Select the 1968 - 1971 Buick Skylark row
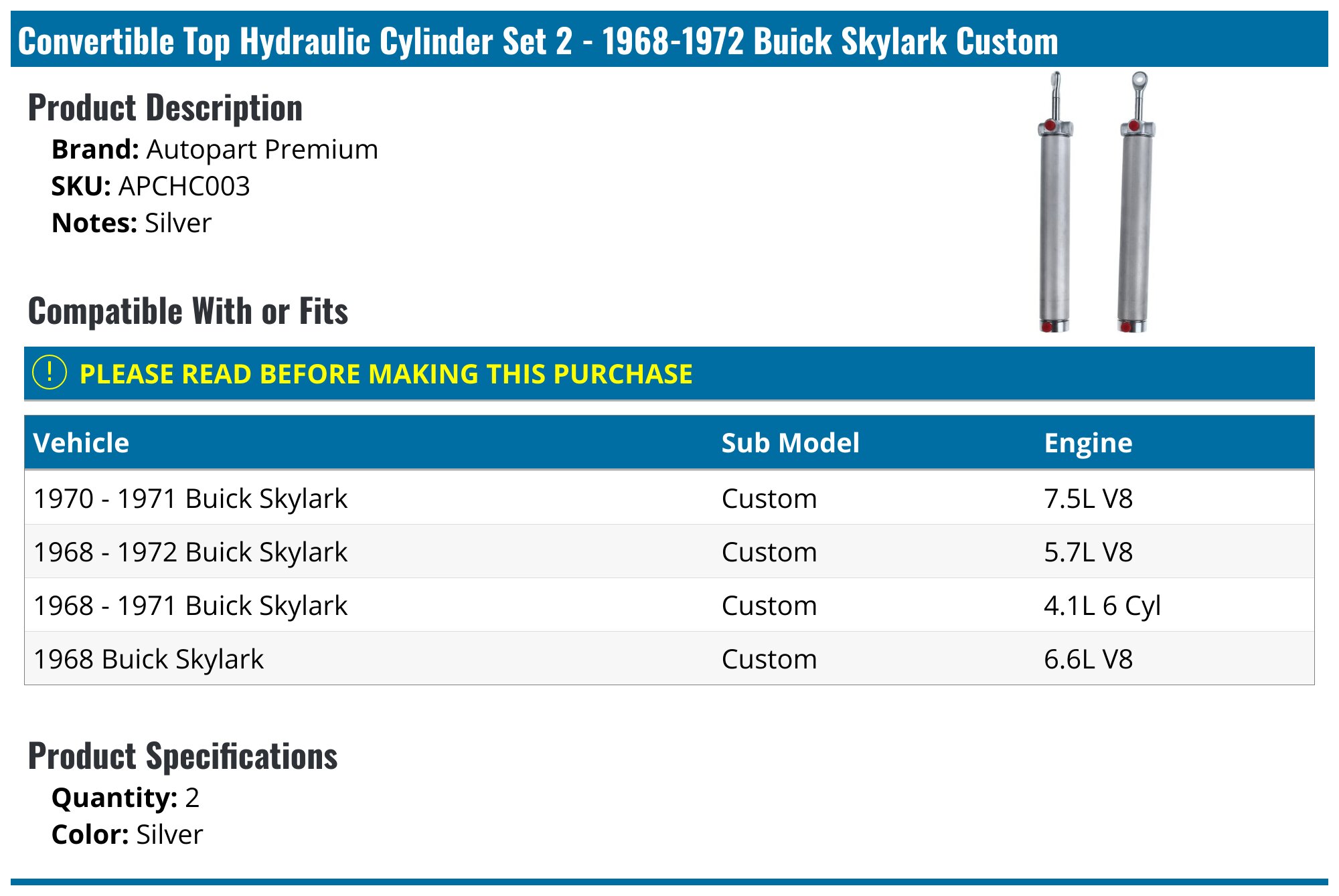This screenshot has width=1339, height=896. pos(191,606)
